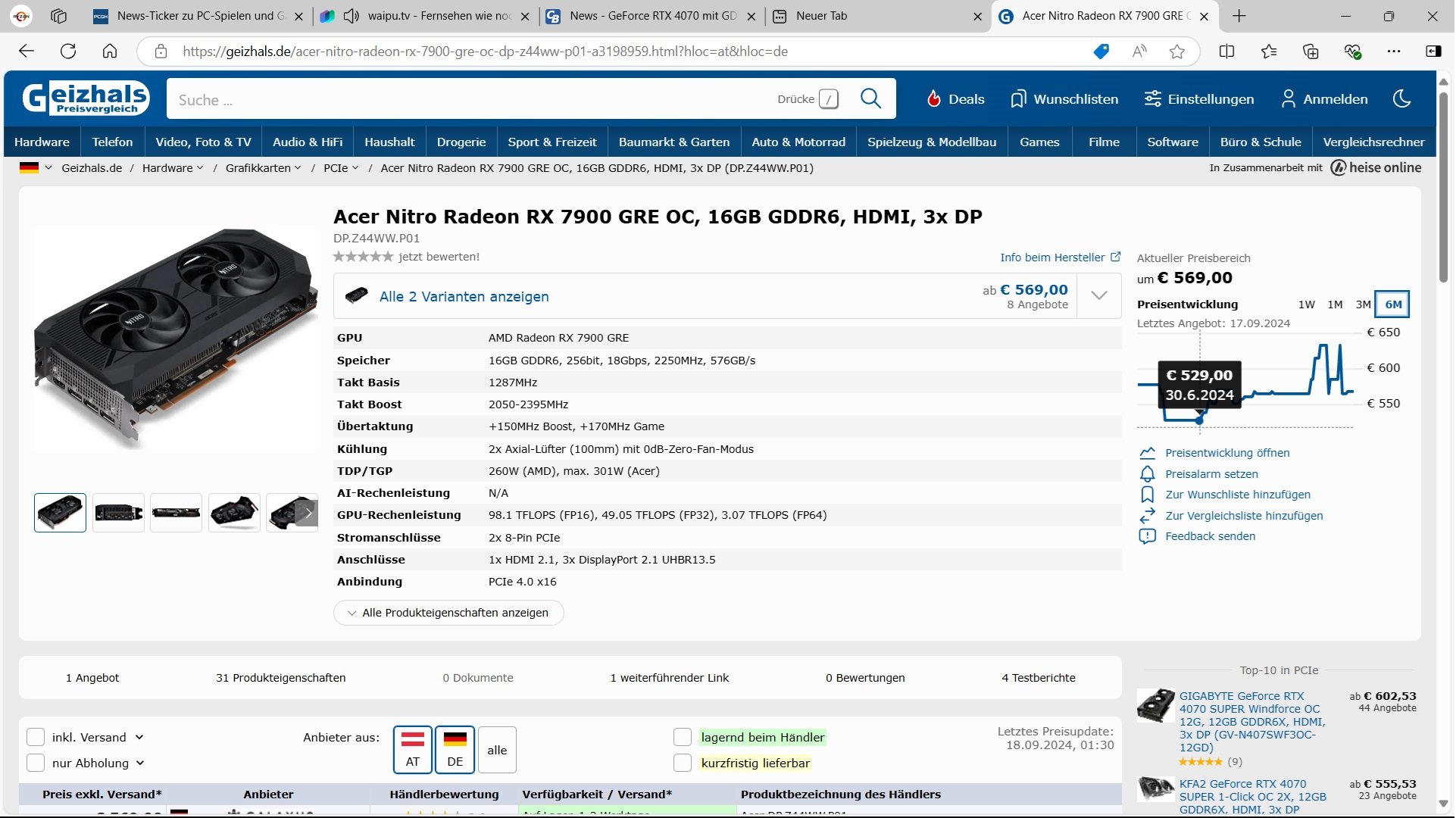The height and width of the screenshot is (818, 1456).
Task: Expand Alle Produkteigenschaften anzeigen
Action: (448, 613)
